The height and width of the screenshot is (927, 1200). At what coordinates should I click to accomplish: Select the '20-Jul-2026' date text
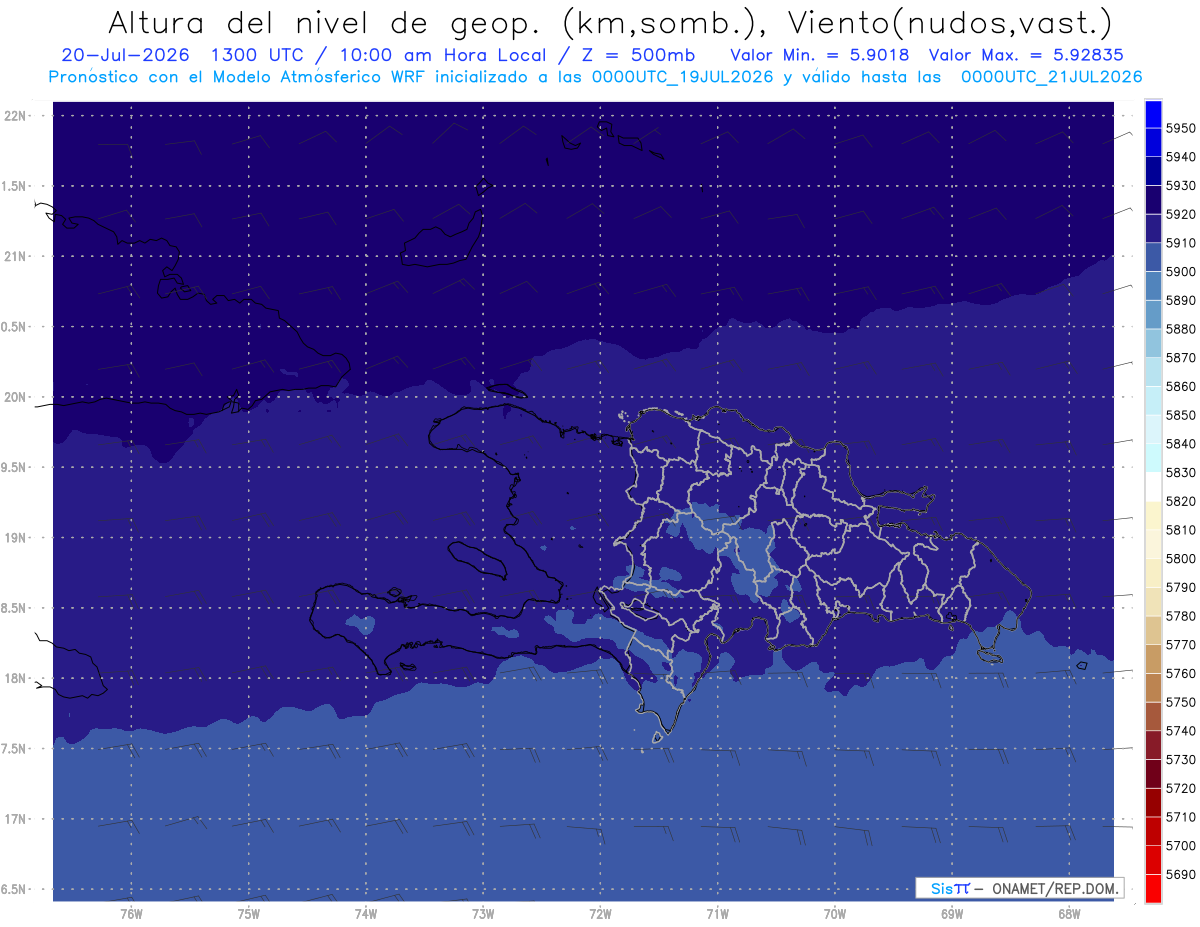click(x=126, y=55)
